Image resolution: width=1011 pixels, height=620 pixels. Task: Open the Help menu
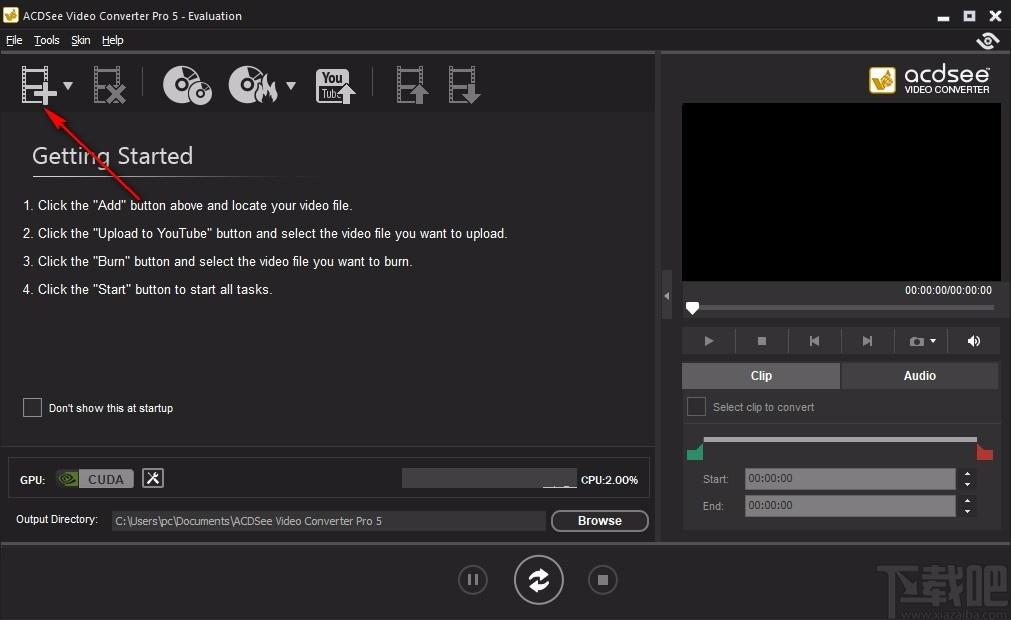(112, 40)
